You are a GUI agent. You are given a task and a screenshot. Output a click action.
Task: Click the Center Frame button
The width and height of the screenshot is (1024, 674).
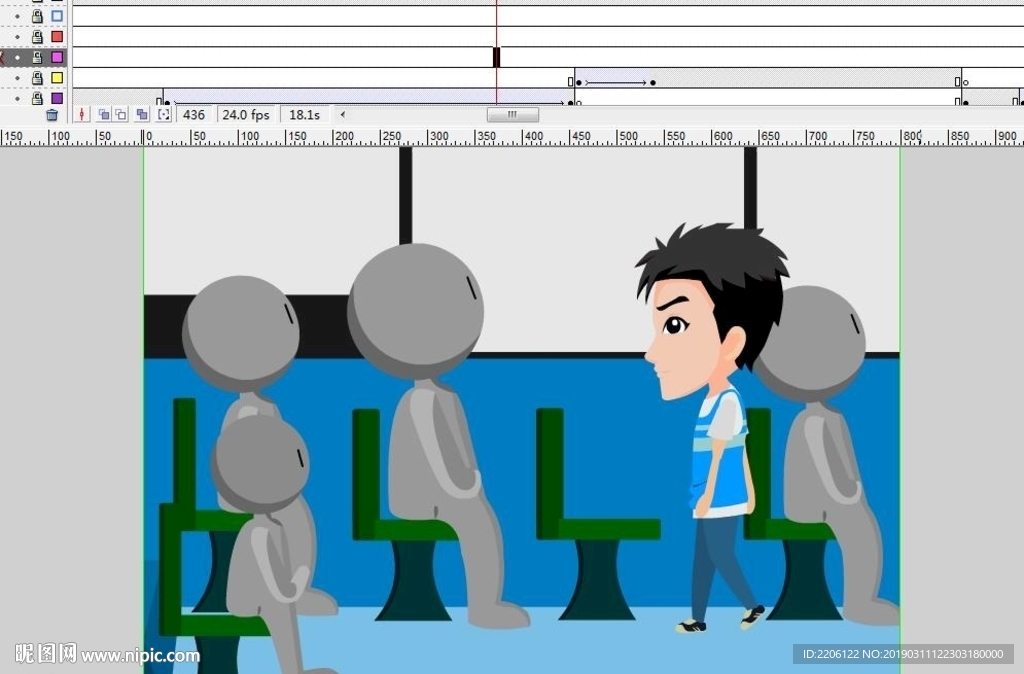click(82, 115)
